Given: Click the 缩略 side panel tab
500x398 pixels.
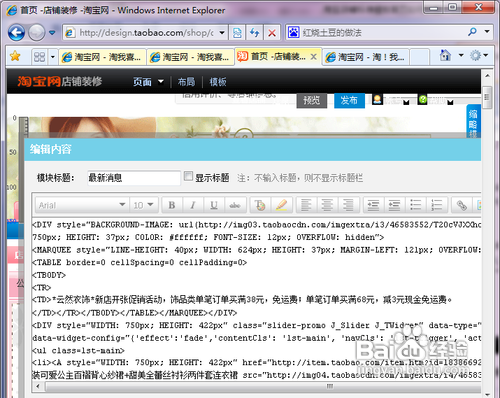Looking at the screenshot, I should 473,122.
